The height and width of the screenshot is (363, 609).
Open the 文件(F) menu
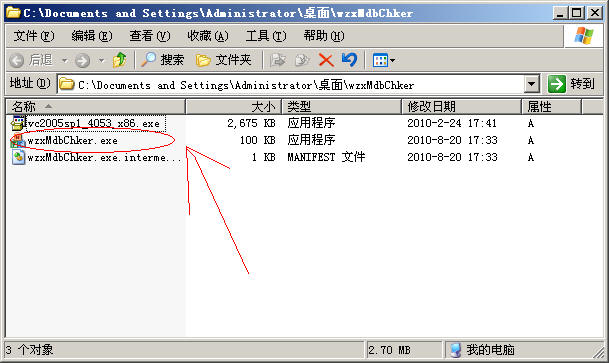tap(34, 36)
